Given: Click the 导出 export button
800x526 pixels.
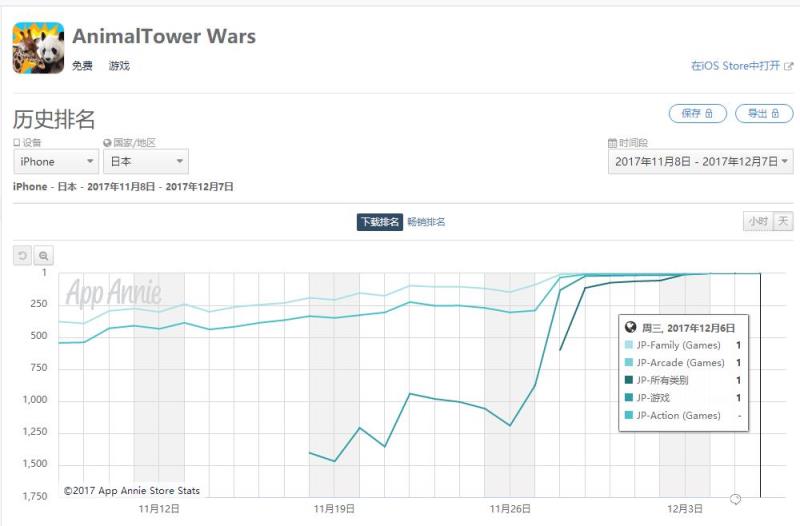Looking at the screenshot, I should (764, 113).
